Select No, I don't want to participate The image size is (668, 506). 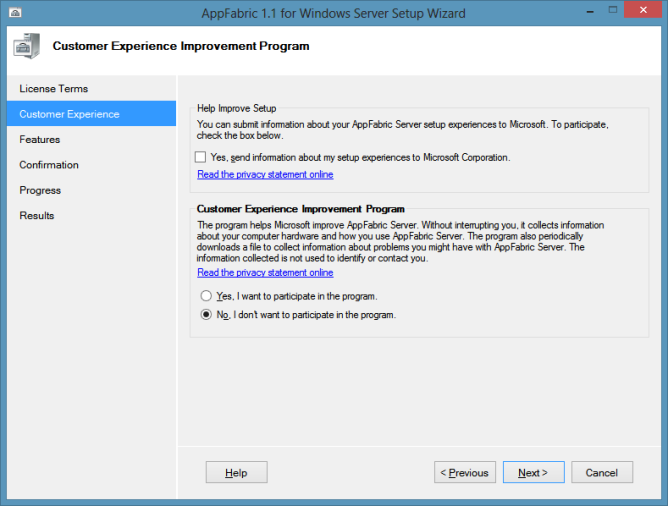point(206,315)
